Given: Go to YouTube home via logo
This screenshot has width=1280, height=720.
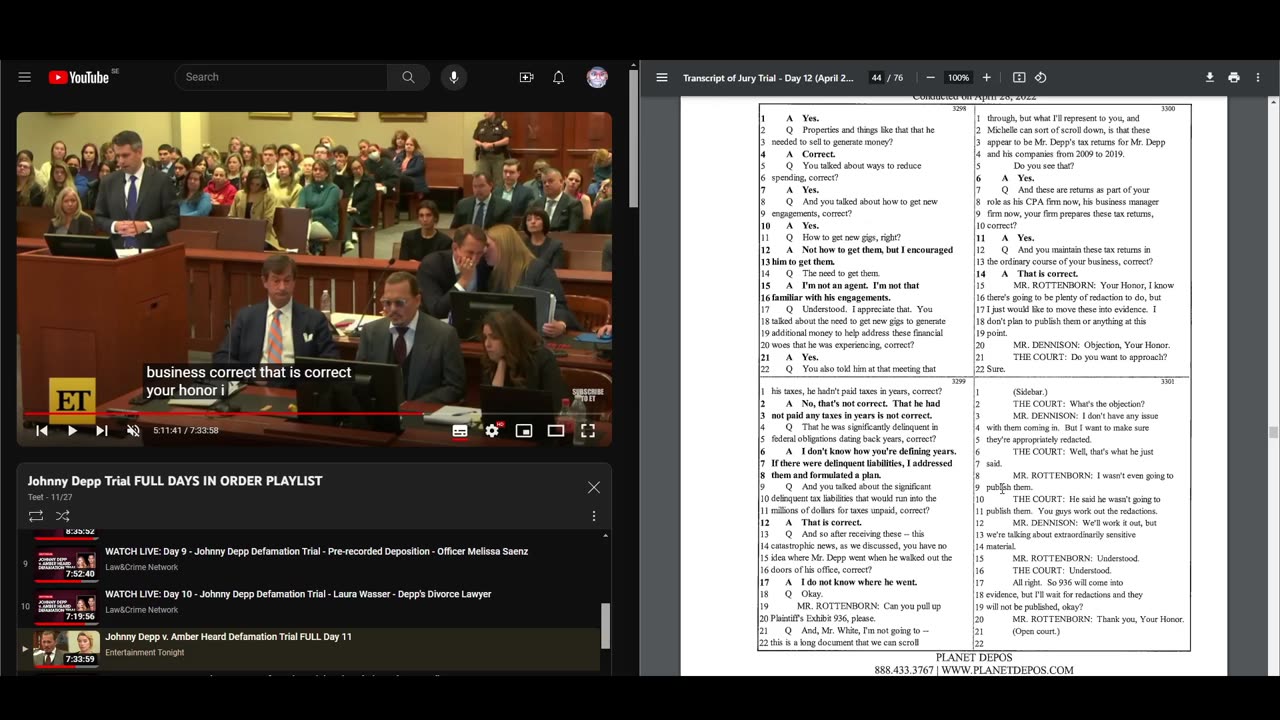Looking at the screenshot, I should [x=79, y=77].
